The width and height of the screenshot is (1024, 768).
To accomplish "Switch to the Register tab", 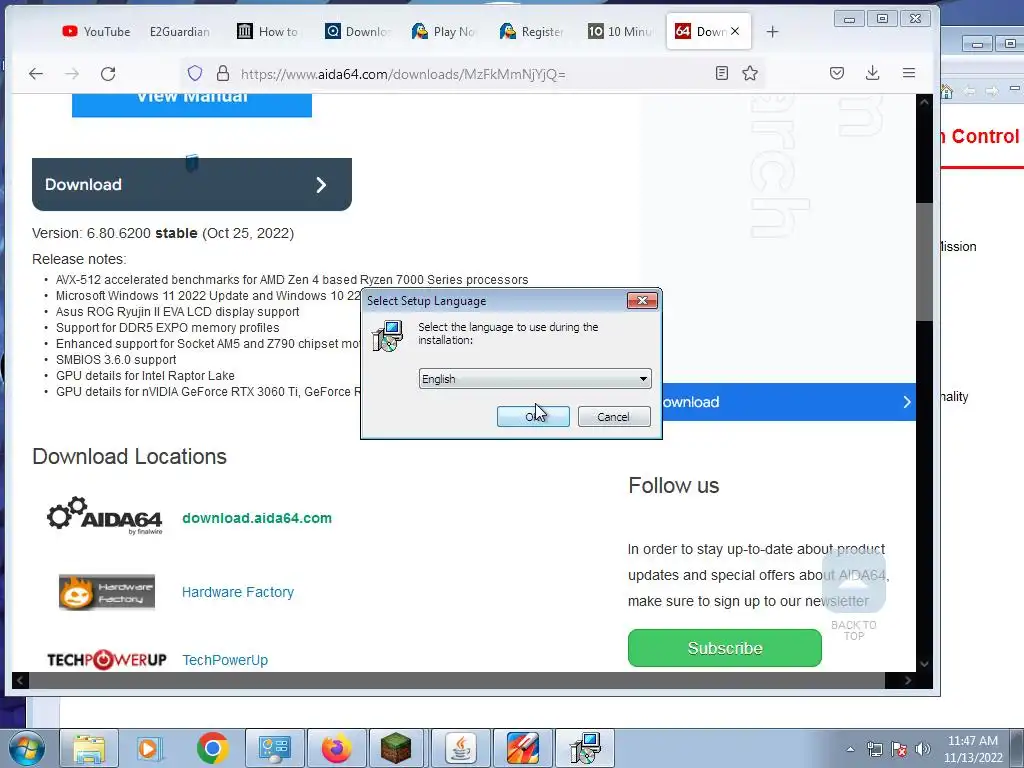I will tap(532, 31).
